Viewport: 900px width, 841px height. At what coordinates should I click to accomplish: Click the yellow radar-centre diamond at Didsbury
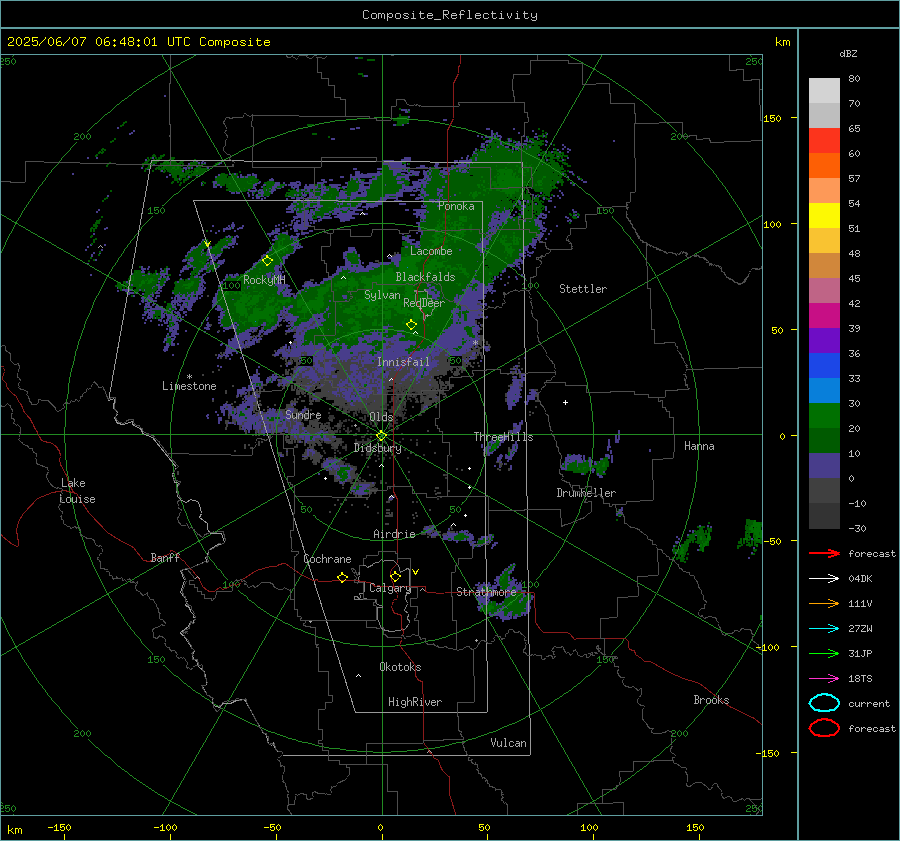381,436
